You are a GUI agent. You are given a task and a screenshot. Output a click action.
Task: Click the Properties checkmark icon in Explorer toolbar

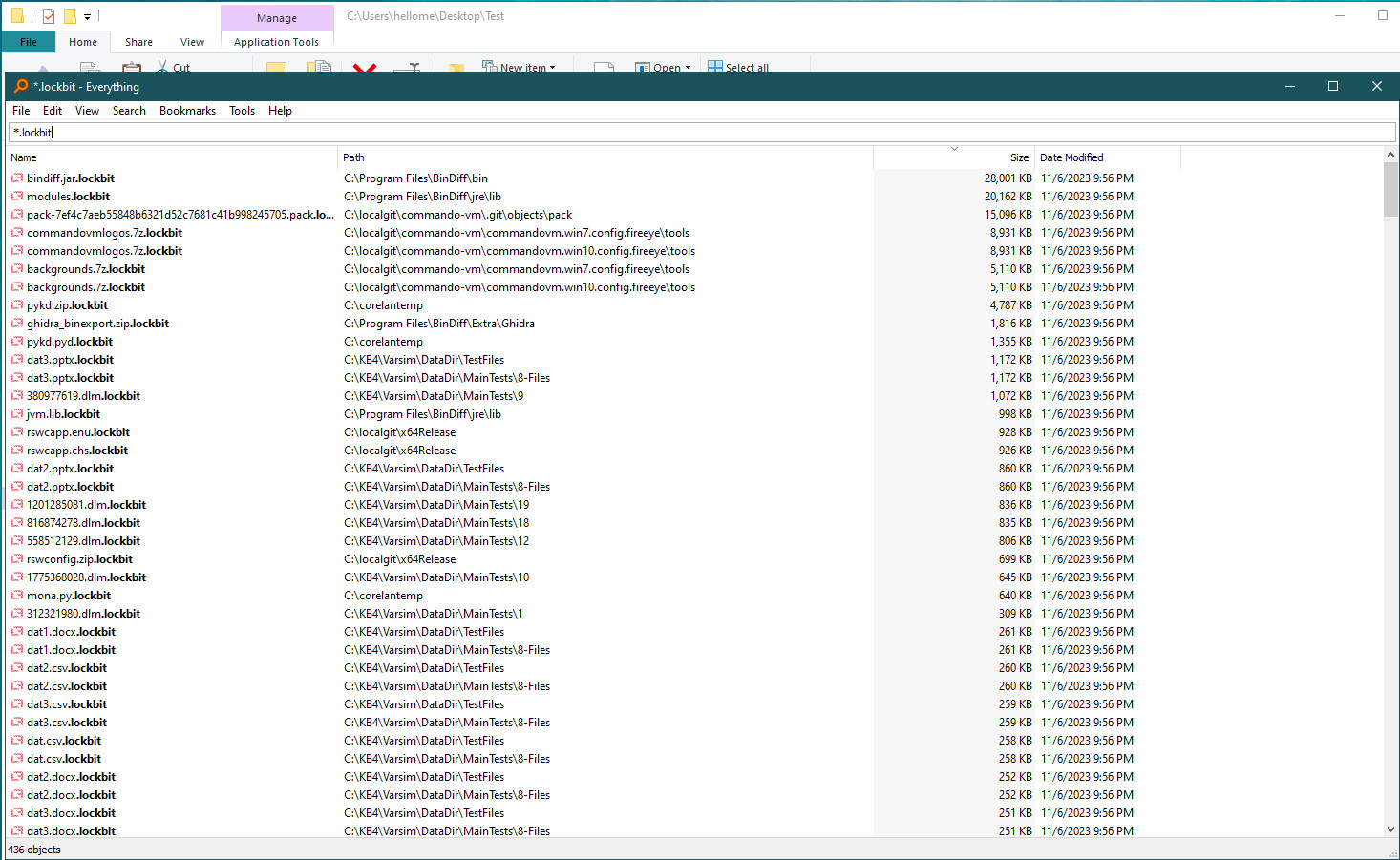[48, 16]
